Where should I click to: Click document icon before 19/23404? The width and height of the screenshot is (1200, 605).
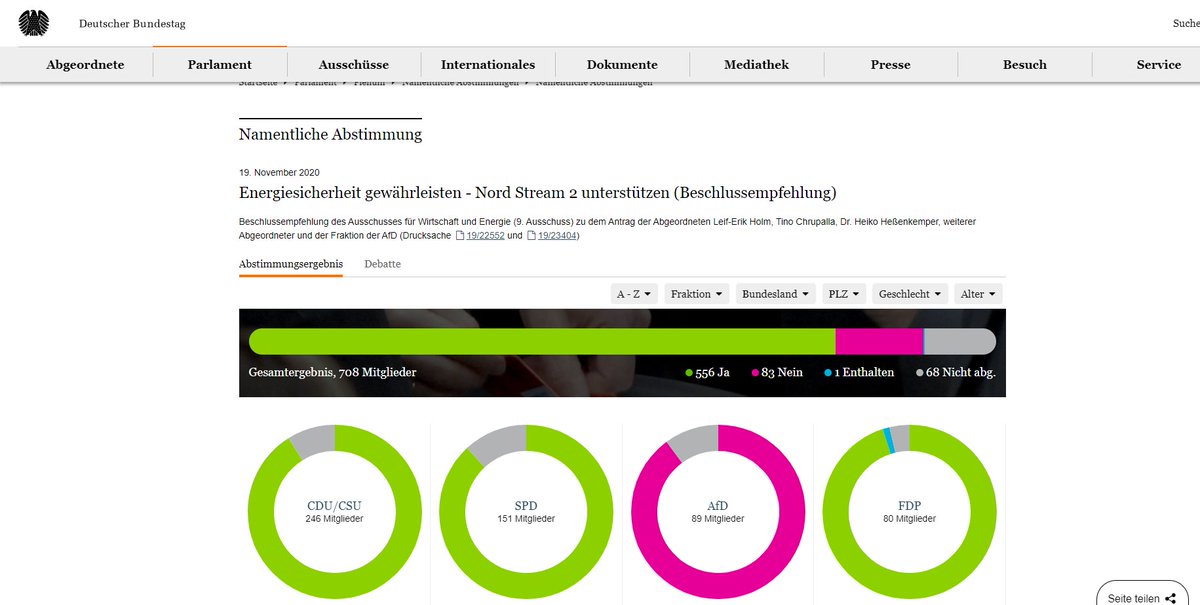pyautogui.click(x=530, y=236)
